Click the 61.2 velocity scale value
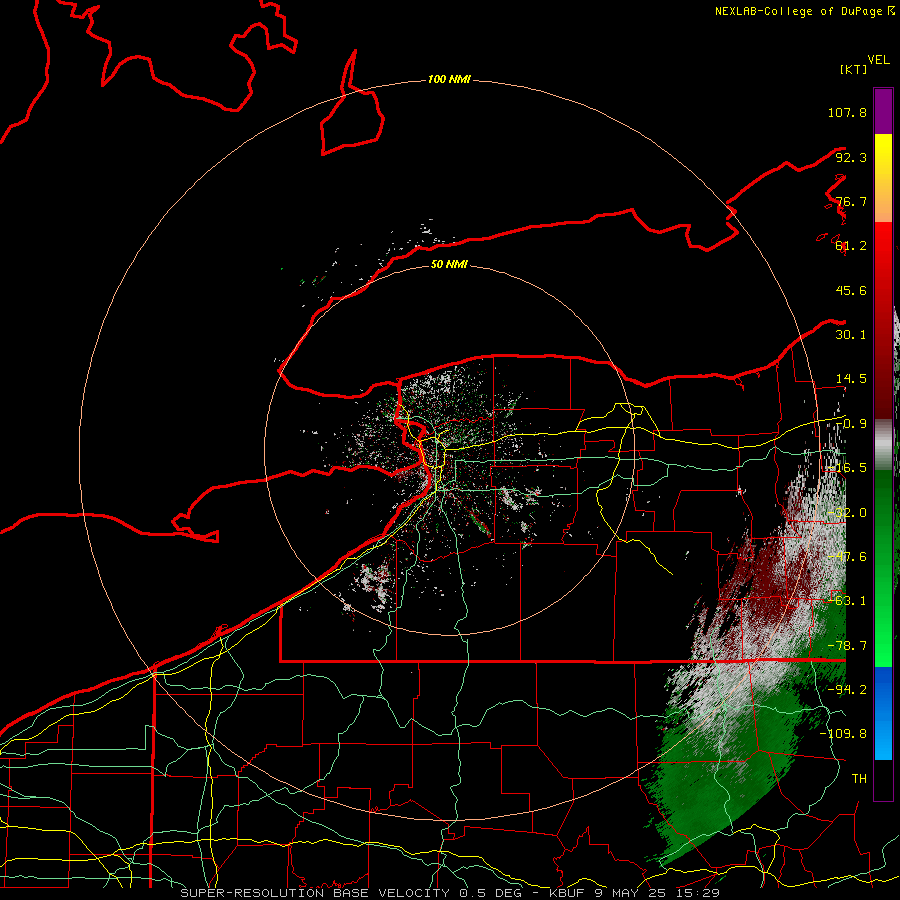The width and height of the screenshot is (900, 900). (851, 246)
